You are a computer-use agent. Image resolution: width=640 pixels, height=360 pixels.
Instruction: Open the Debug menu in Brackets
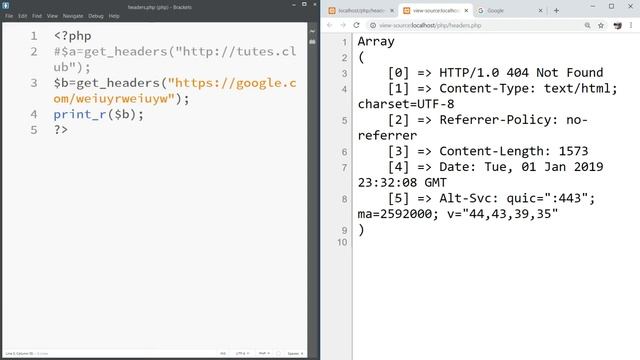coord(96,16)
